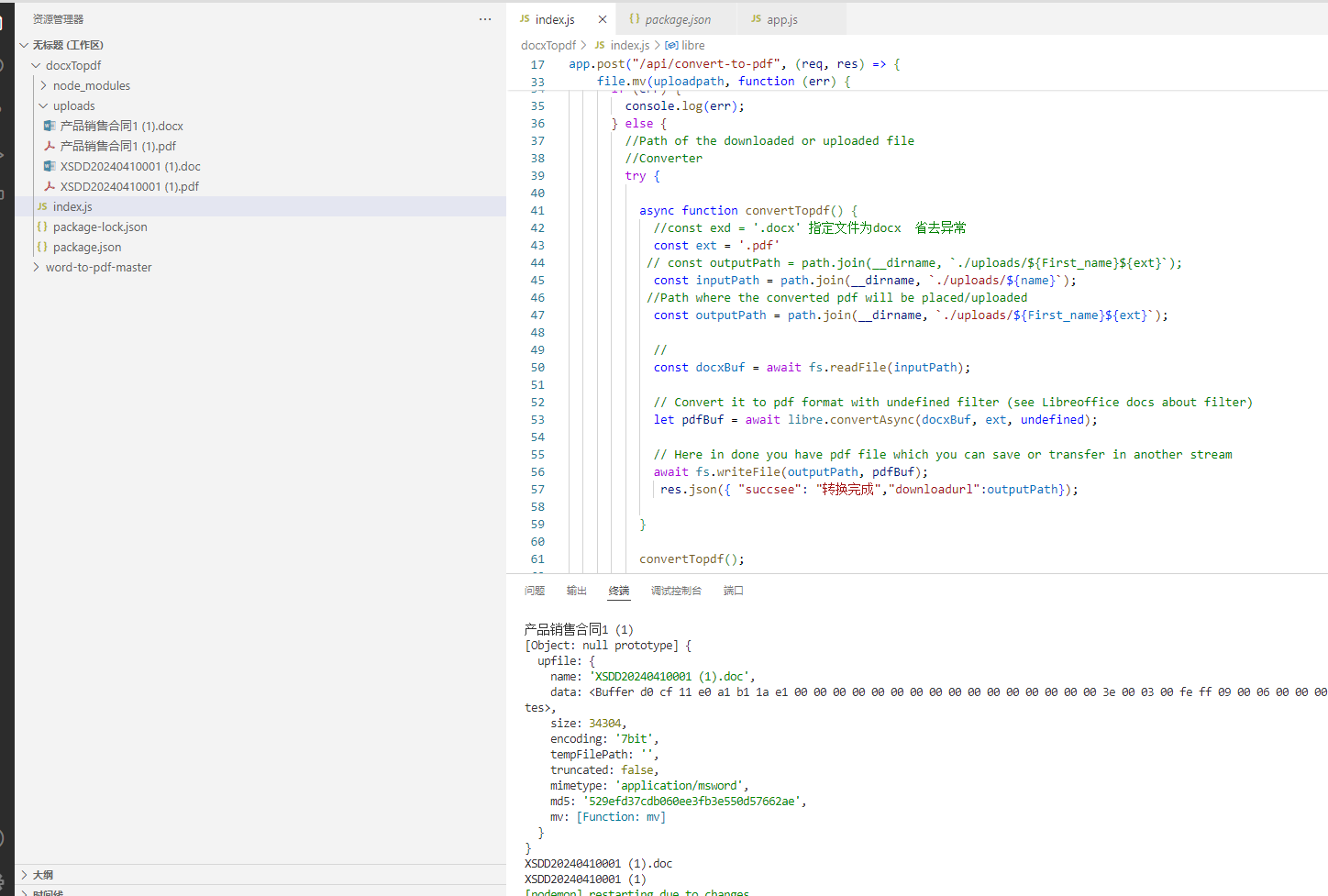Screen dimensions: 1328x896
Task: Click docxTopdf in the editor breadcrumb
Action: pos(548,45)
